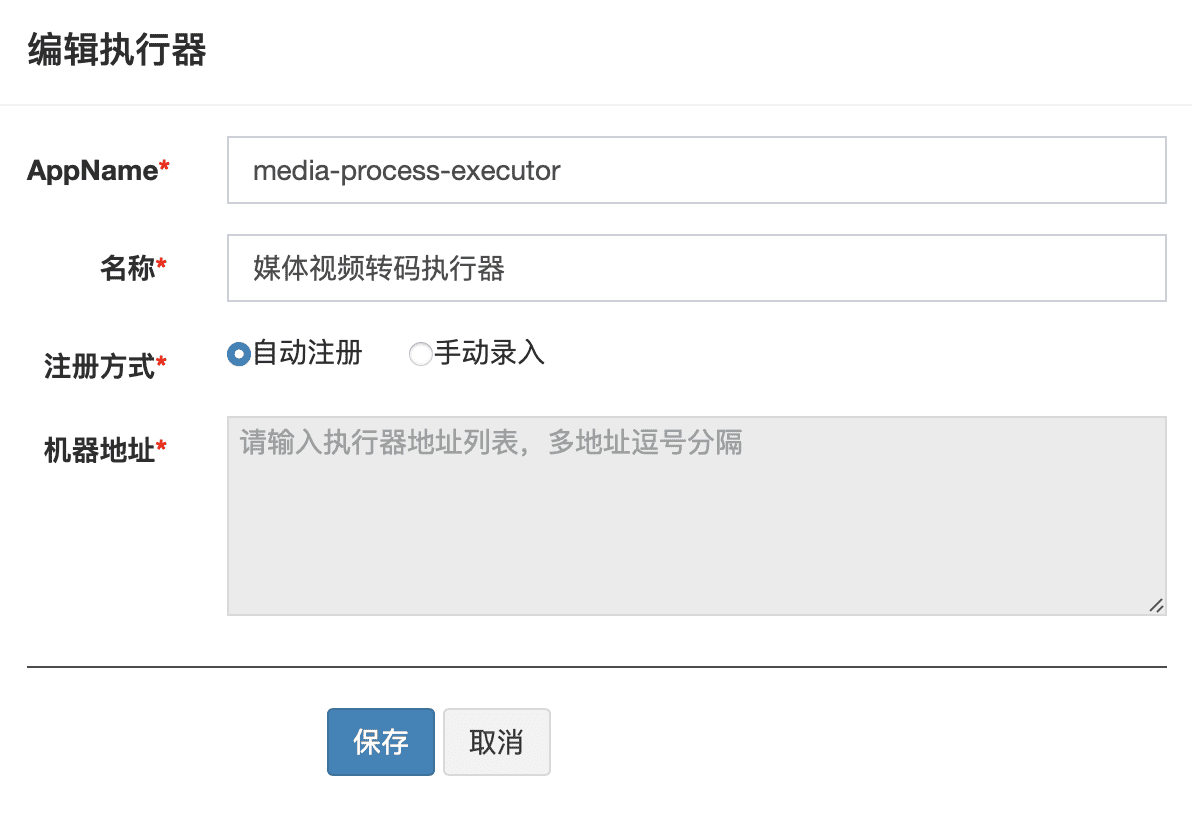Click the red asterisk beside 名称
This screenshot has width=1192, height=830.
[x=161, y=266]
